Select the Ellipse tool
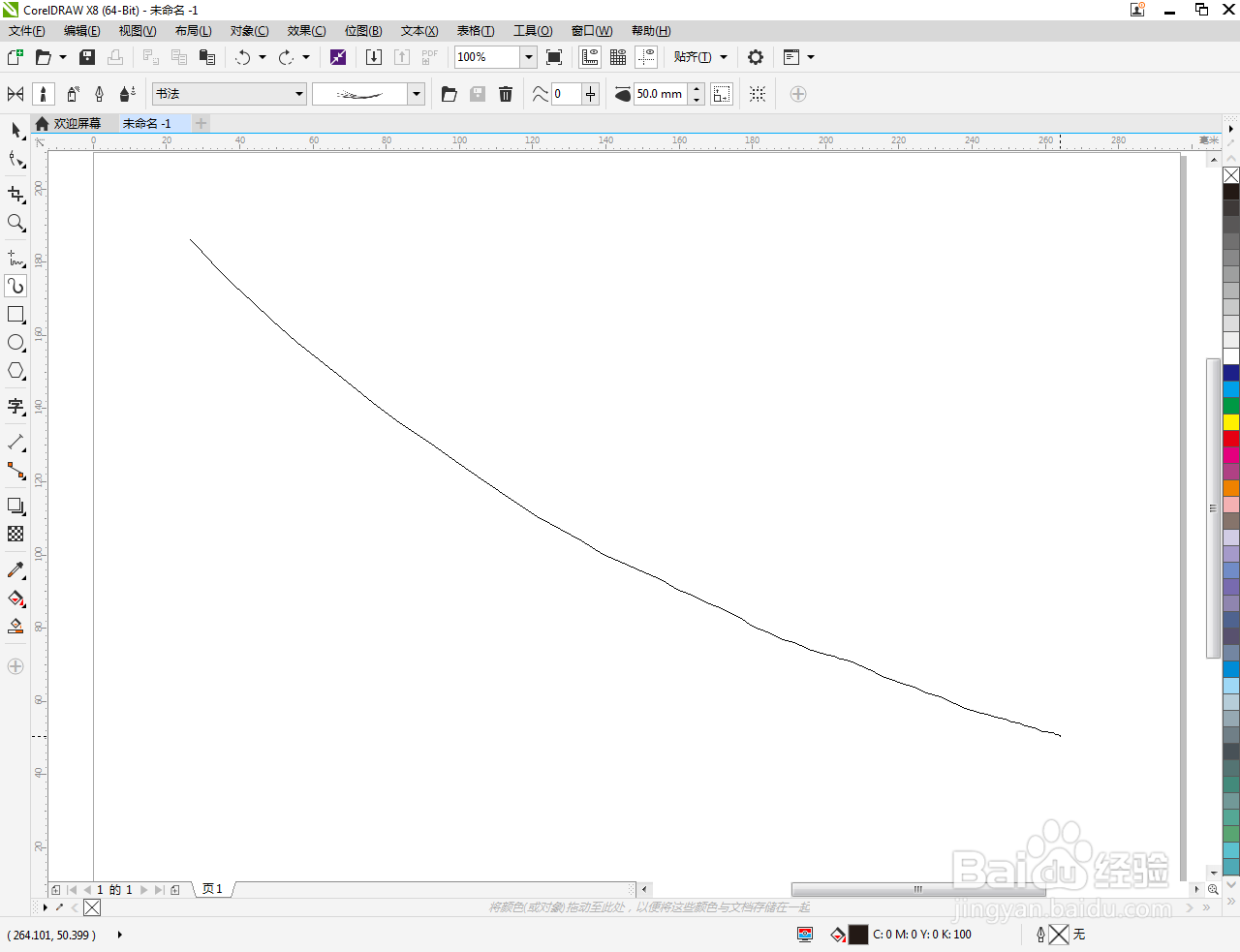The image size is (1240, 952). click(15, 343)
